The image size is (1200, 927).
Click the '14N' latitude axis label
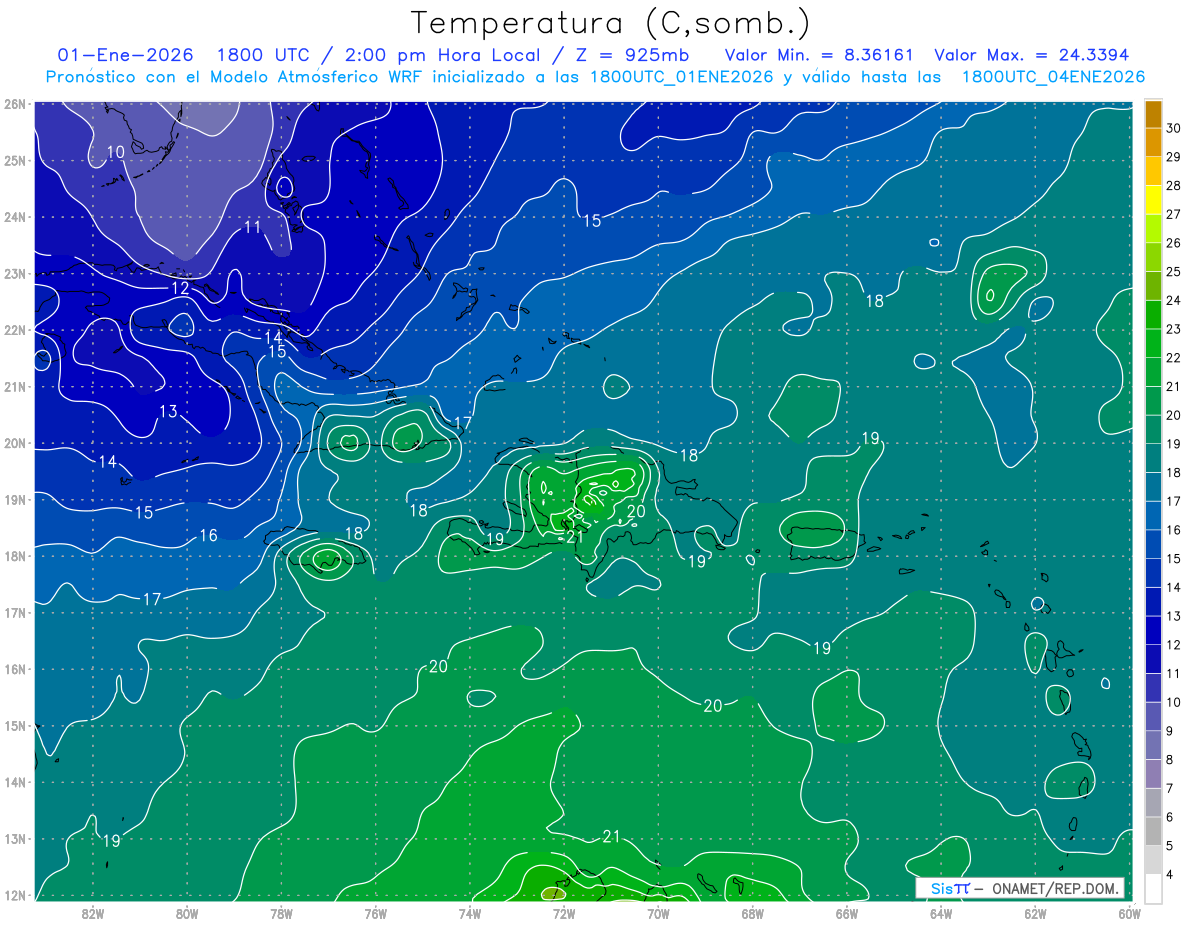15,782
